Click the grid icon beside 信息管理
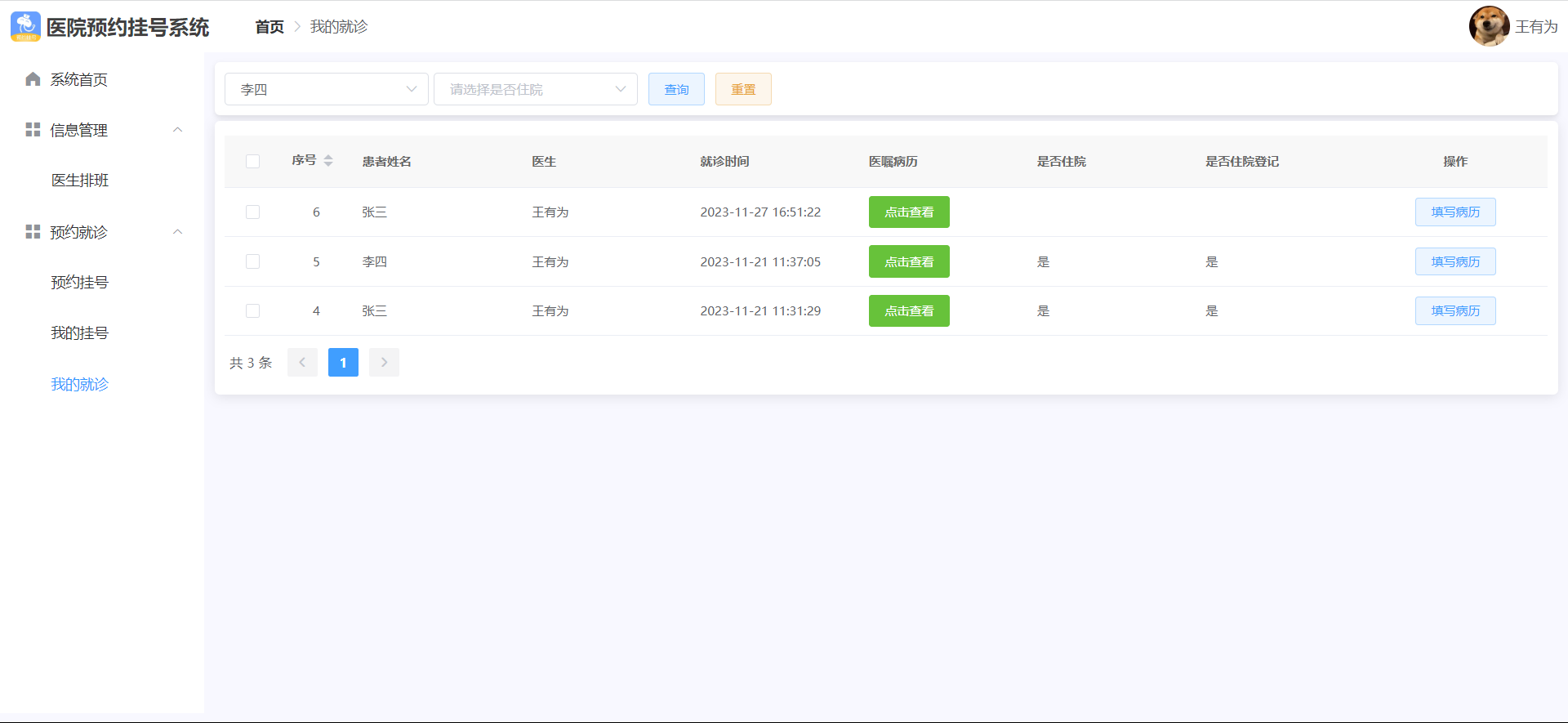 (33, 130)
